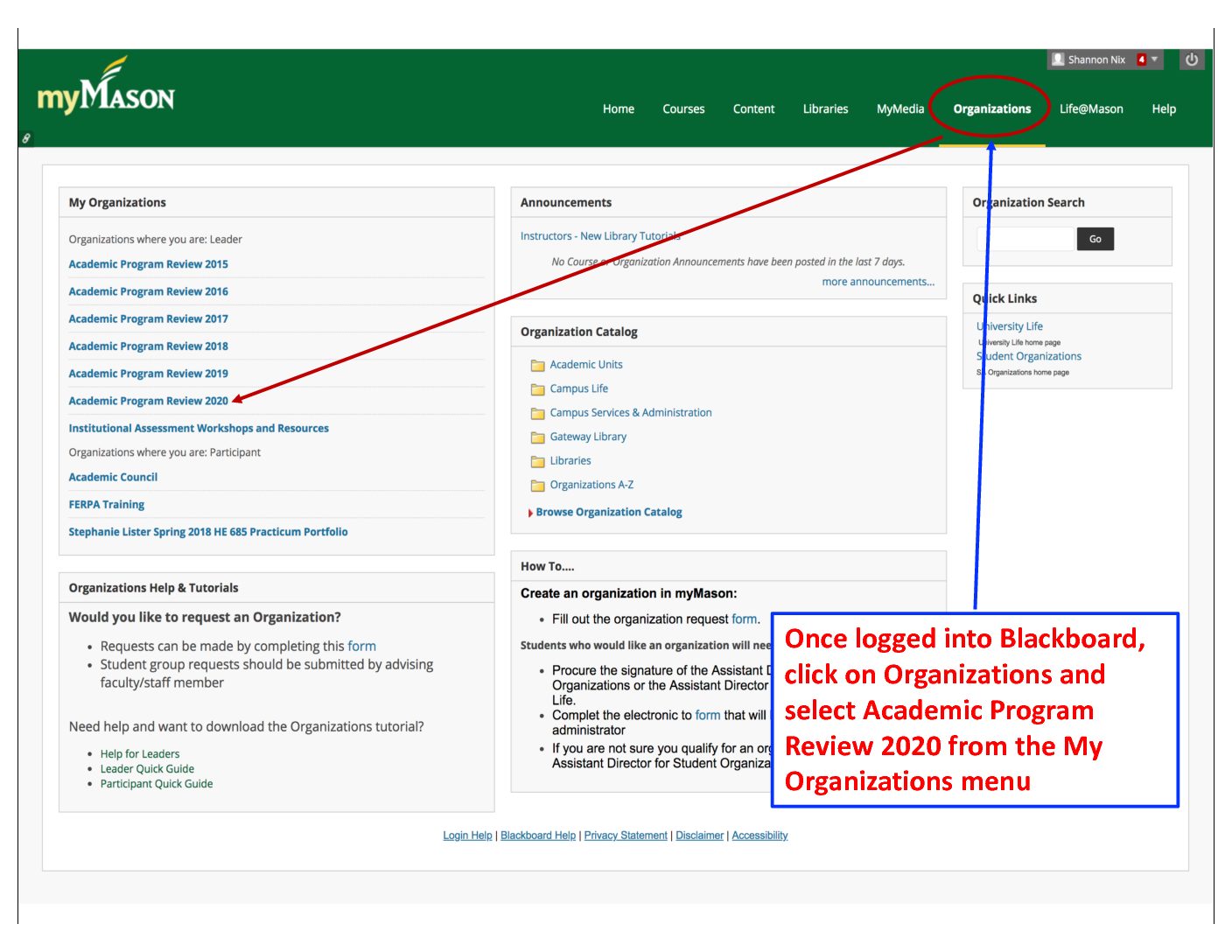This screenshot has height=952, width=1232.
Task: Open Academic Program Review 2015
Action: click(x=148, y=264)
